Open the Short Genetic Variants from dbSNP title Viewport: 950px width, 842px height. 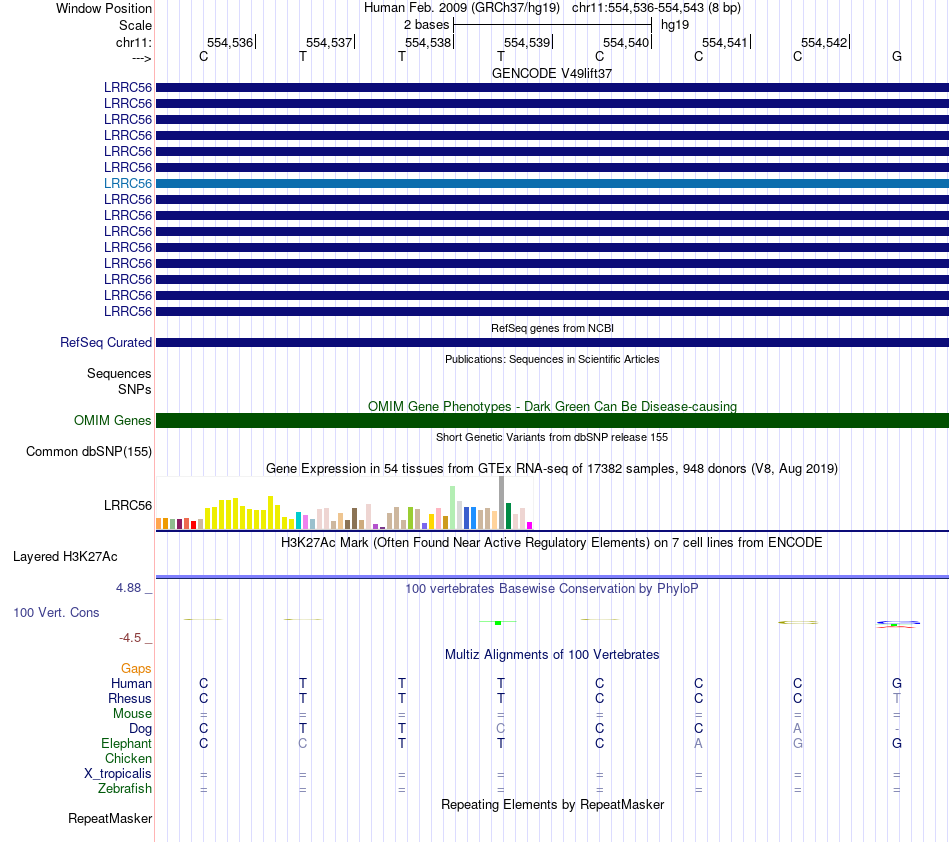coord(552,437)
